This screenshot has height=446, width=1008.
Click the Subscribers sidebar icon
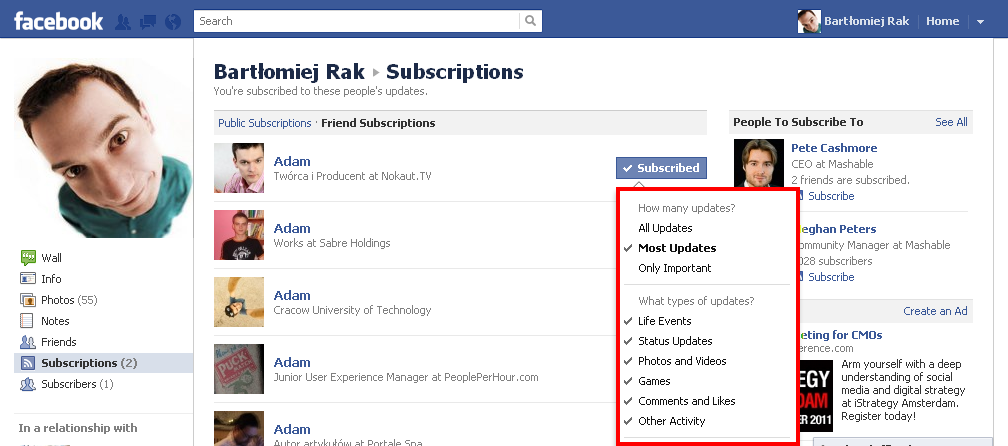coord(28,384)
